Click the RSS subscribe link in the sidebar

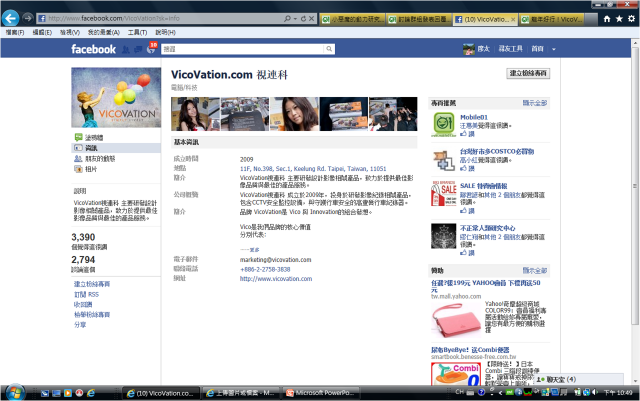click(x=86, y=294)
